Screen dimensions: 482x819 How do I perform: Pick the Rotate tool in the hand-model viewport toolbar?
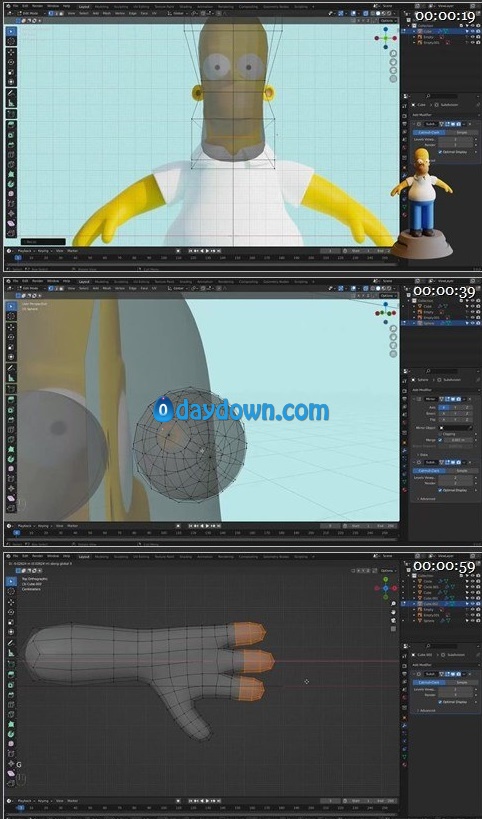[x=11, y=612]
